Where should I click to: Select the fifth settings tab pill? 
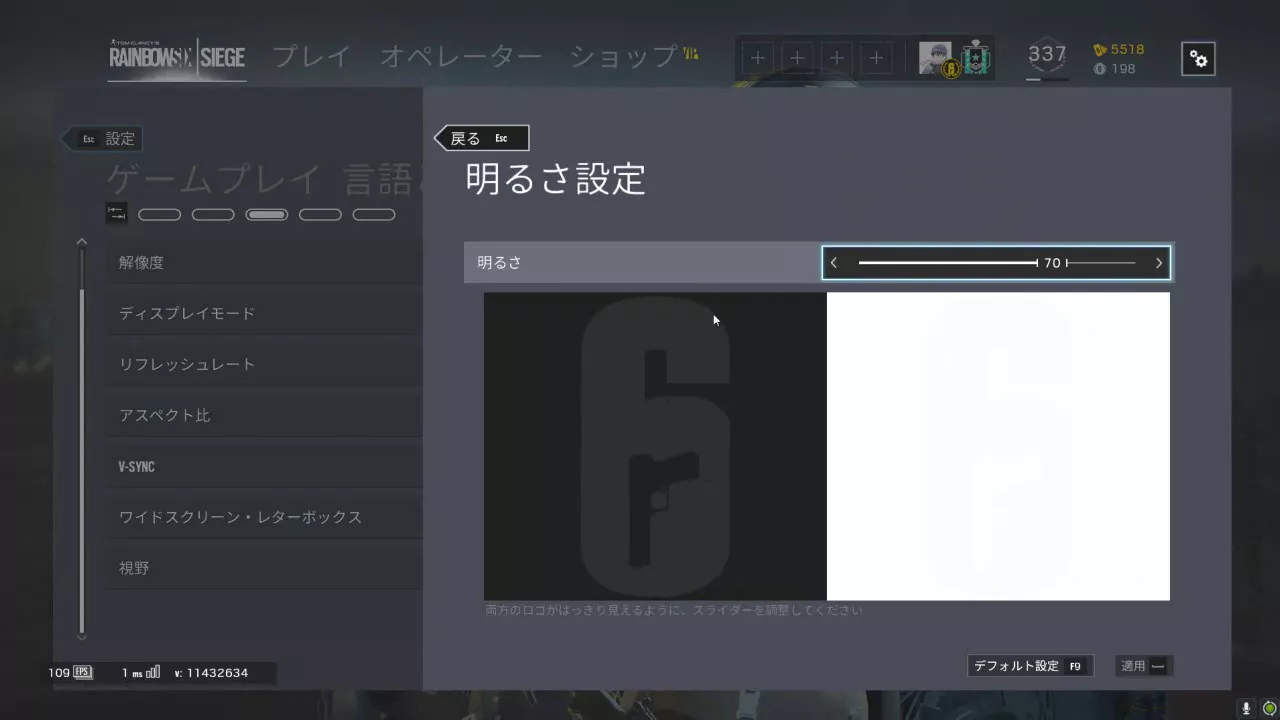374,214
